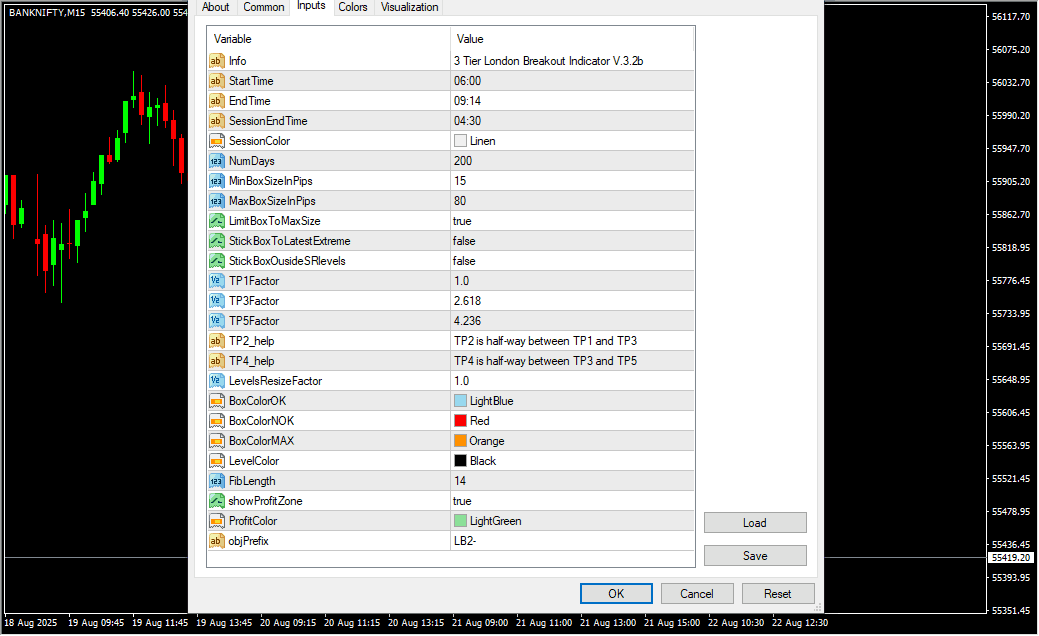Click the string icon beside StartTime
The width and height of the screenshot is (1039, 636).
(216, 81)
